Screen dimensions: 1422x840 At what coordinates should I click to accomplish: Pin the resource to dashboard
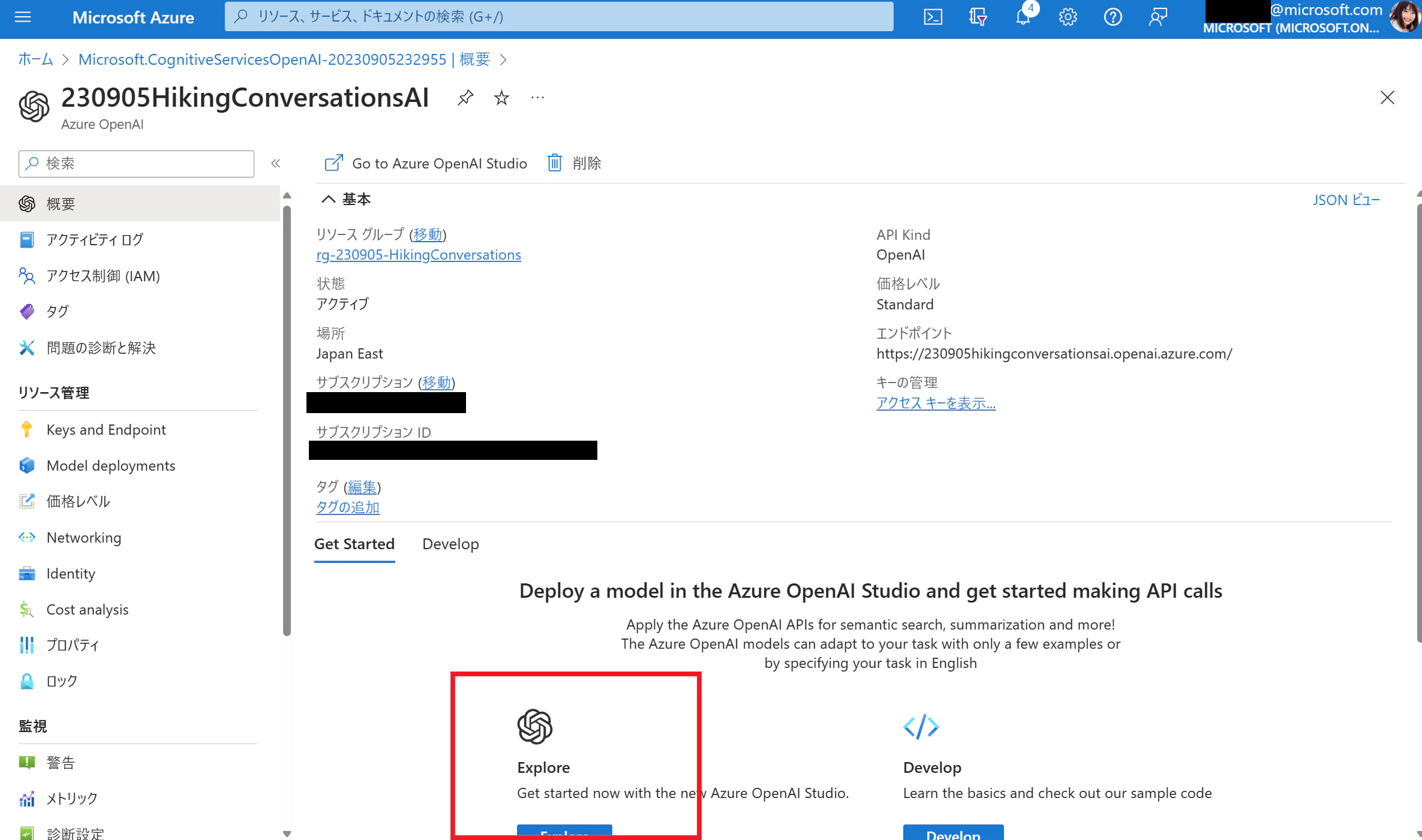pyautogui.click(x=465, y=97)
